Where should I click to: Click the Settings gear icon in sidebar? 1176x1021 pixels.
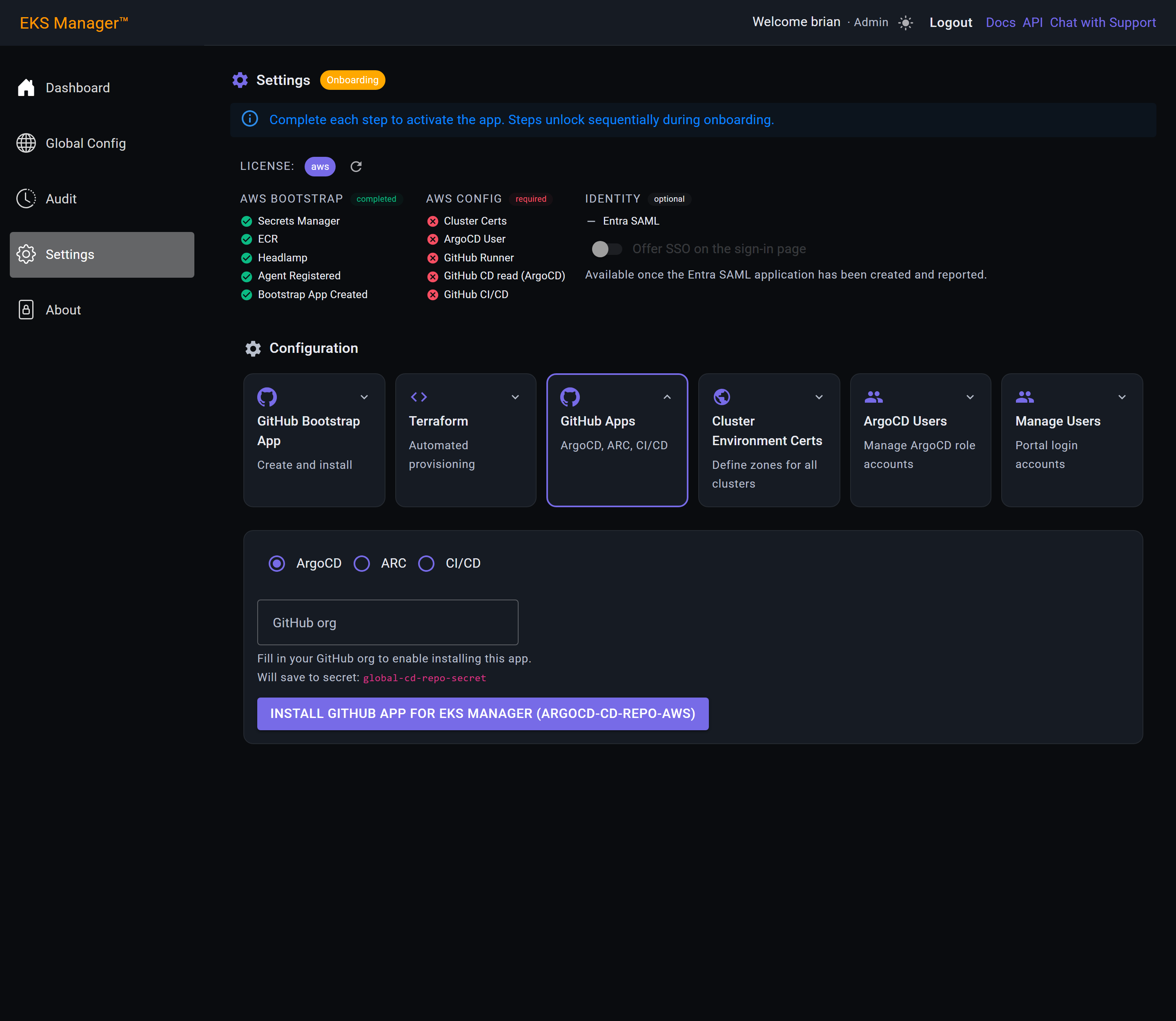[26, 254]
